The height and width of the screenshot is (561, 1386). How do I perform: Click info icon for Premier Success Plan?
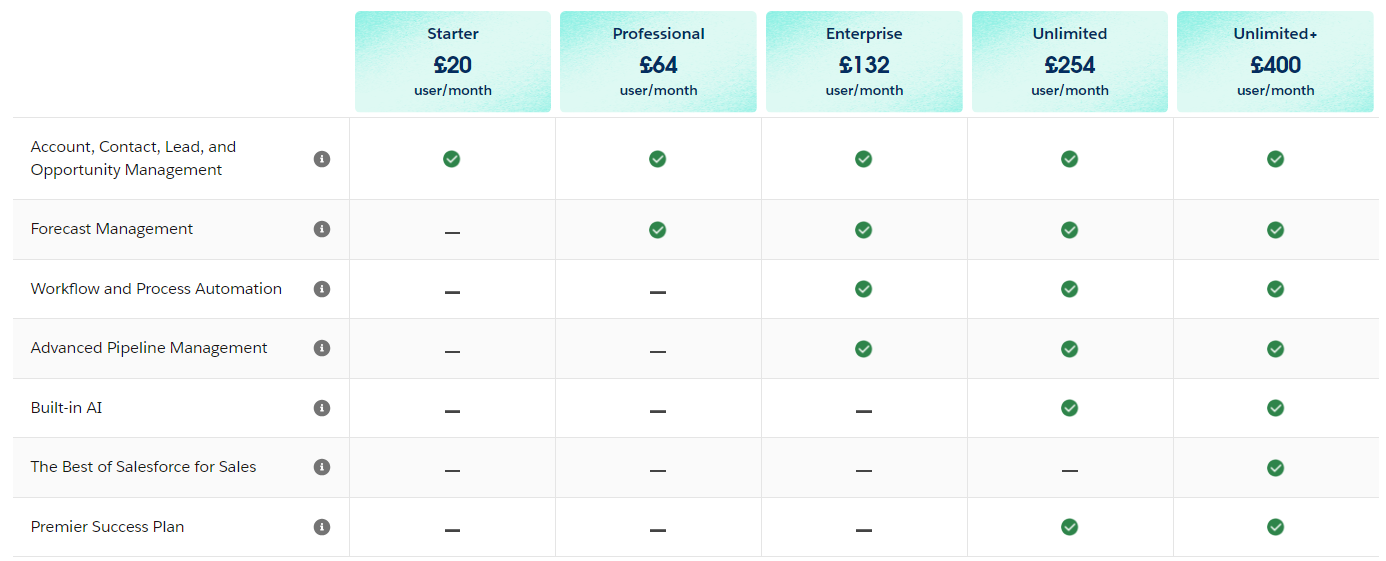(x=322, y=527)
